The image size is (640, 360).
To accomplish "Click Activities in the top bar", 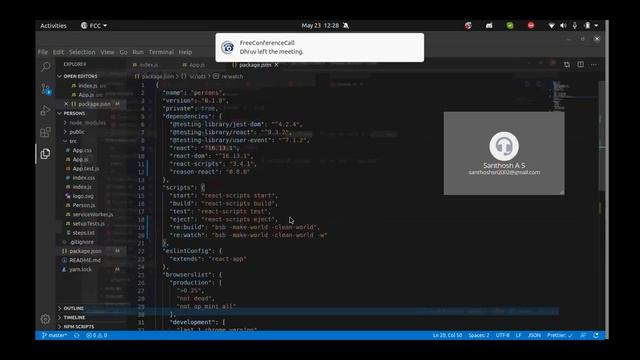I will 53,26.
